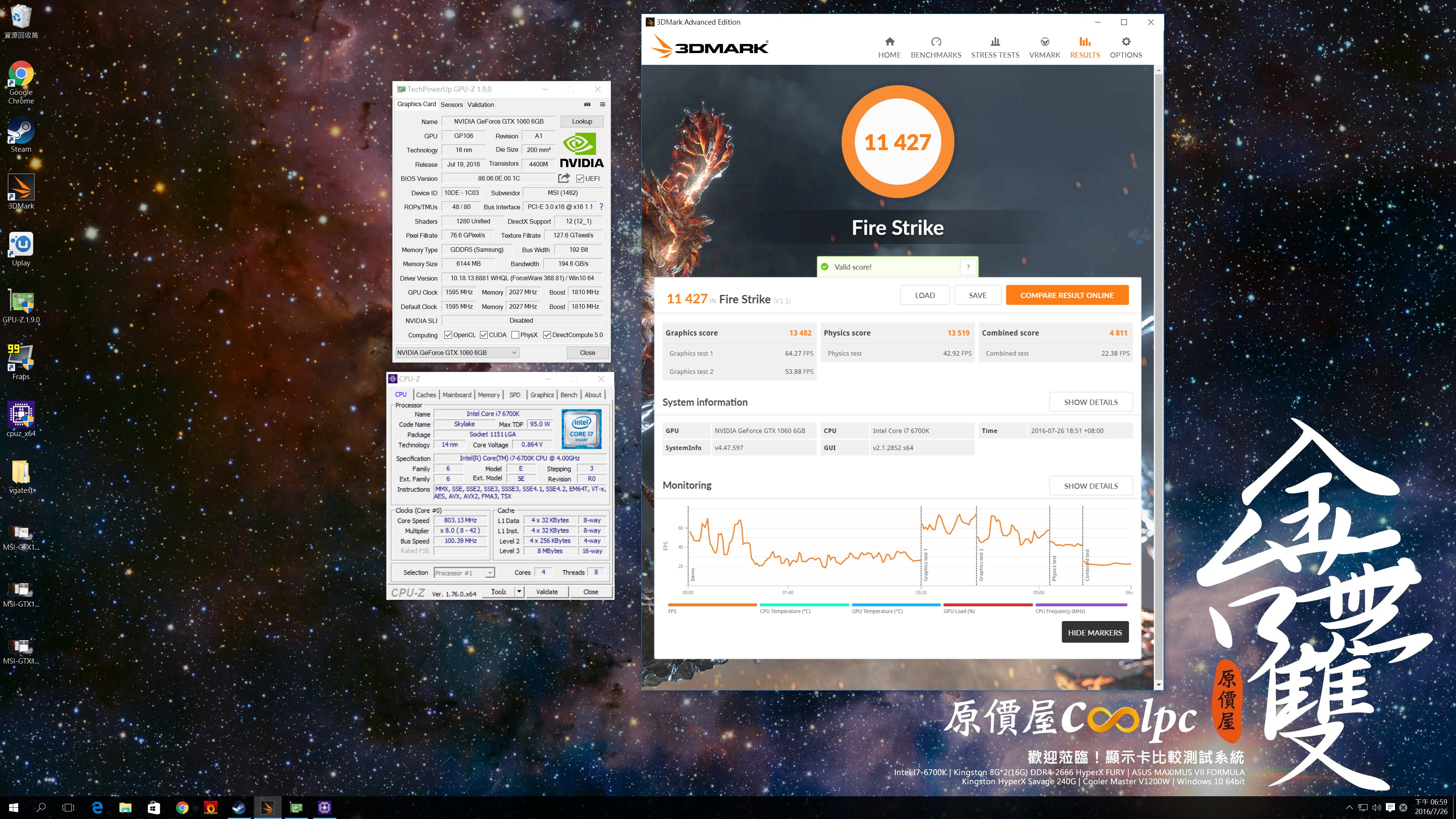Open the CPU-Z Graphics tab

point(541,395)
